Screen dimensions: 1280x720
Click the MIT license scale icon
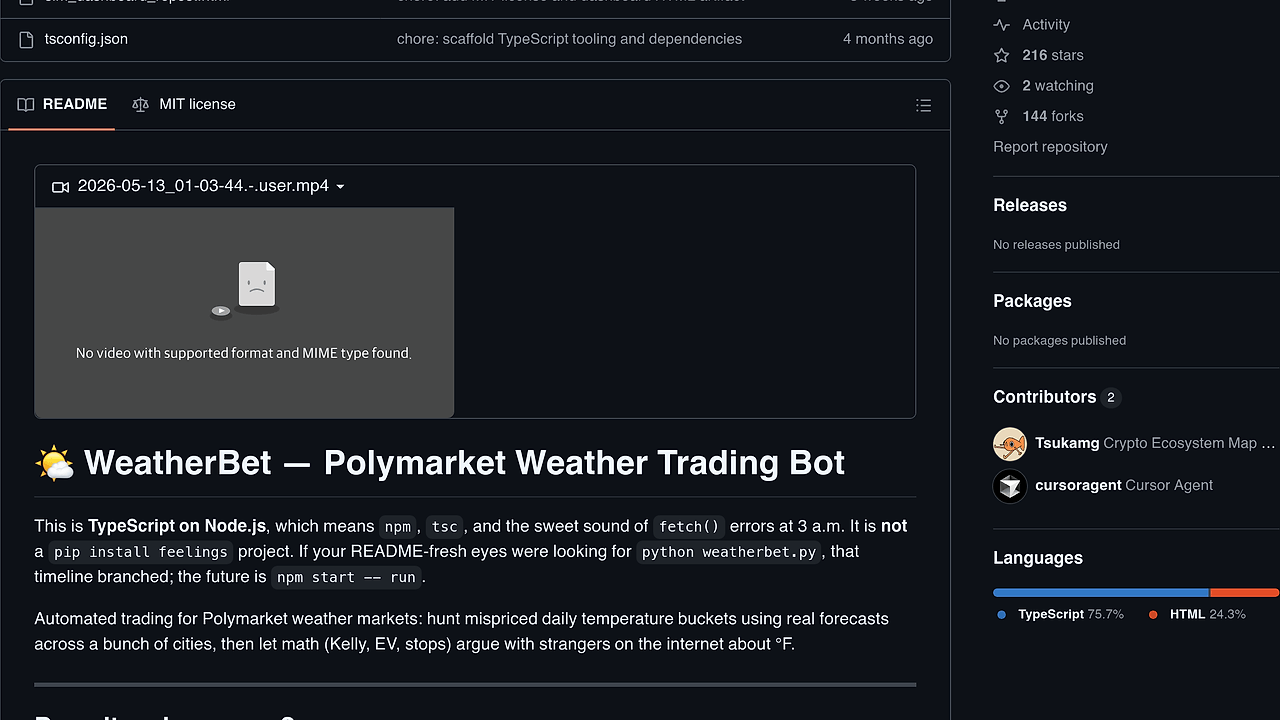coord(140,104)
